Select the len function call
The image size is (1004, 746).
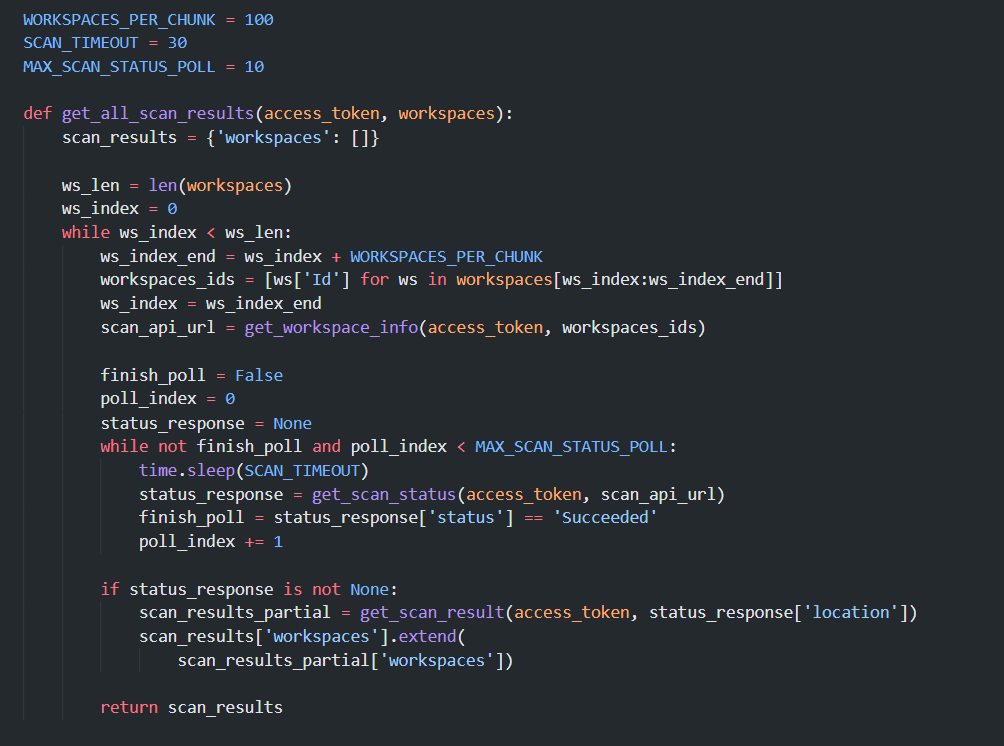coord(163,184)
